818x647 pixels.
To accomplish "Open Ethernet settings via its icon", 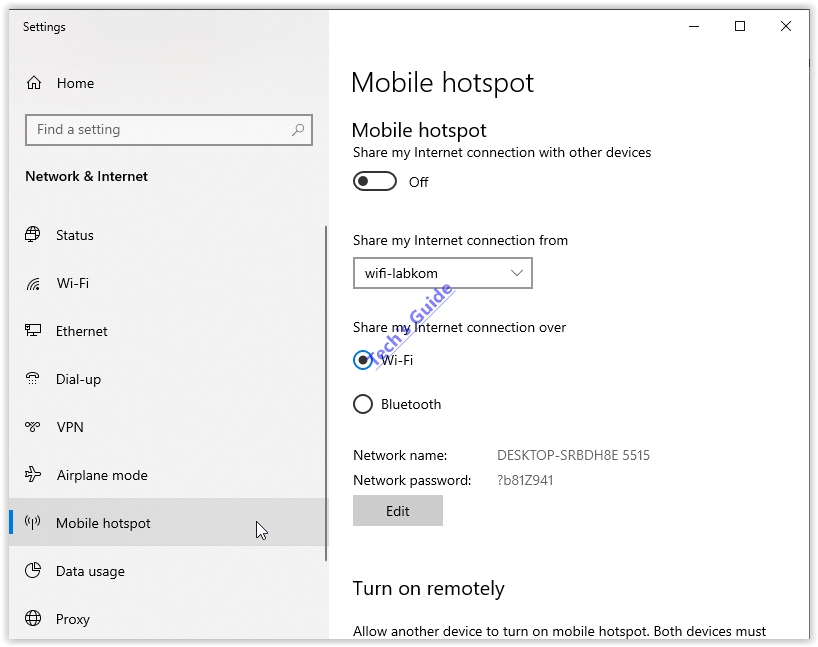I will point(31,331).
